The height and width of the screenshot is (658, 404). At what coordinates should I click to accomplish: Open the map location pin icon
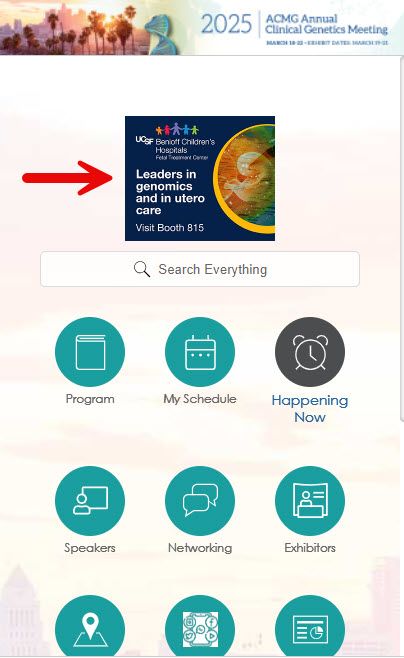coord(90,626)
